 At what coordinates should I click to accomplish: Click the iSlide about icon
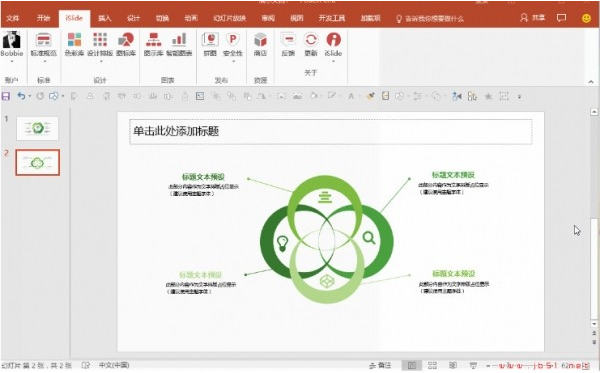(x=333, y=40)
